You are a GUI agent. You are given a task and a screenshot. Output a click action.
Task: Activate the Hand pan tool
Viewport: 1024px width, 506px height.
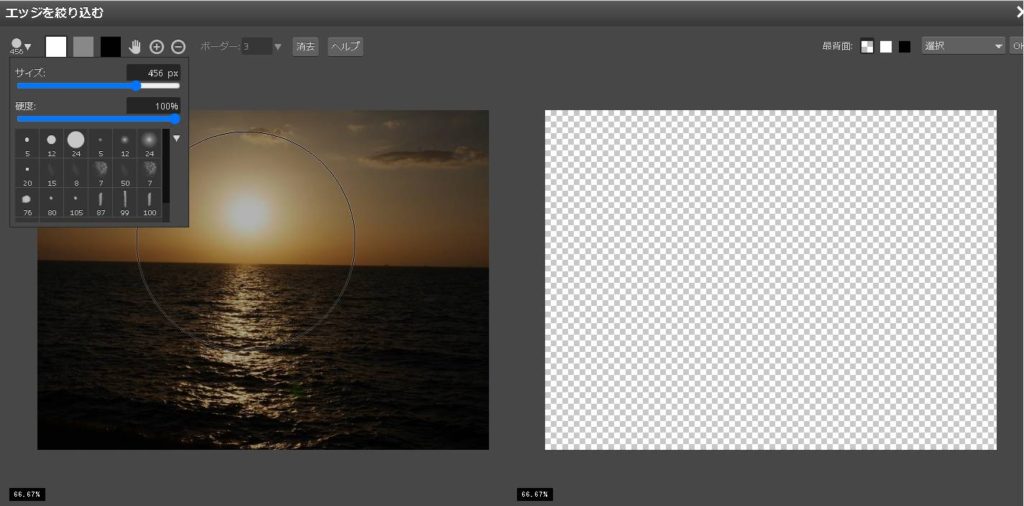click(x=135, y=46)
